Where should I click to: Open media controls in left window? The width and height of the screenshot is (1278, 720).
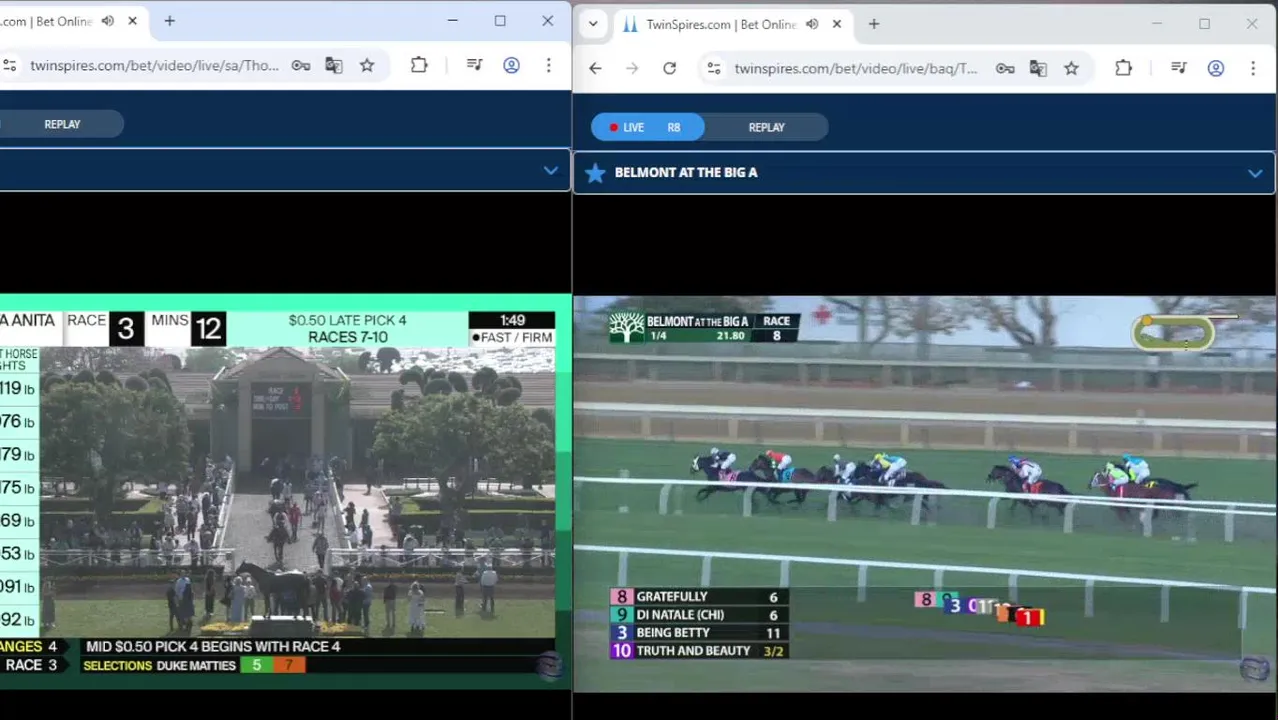(x=475, y=65)
